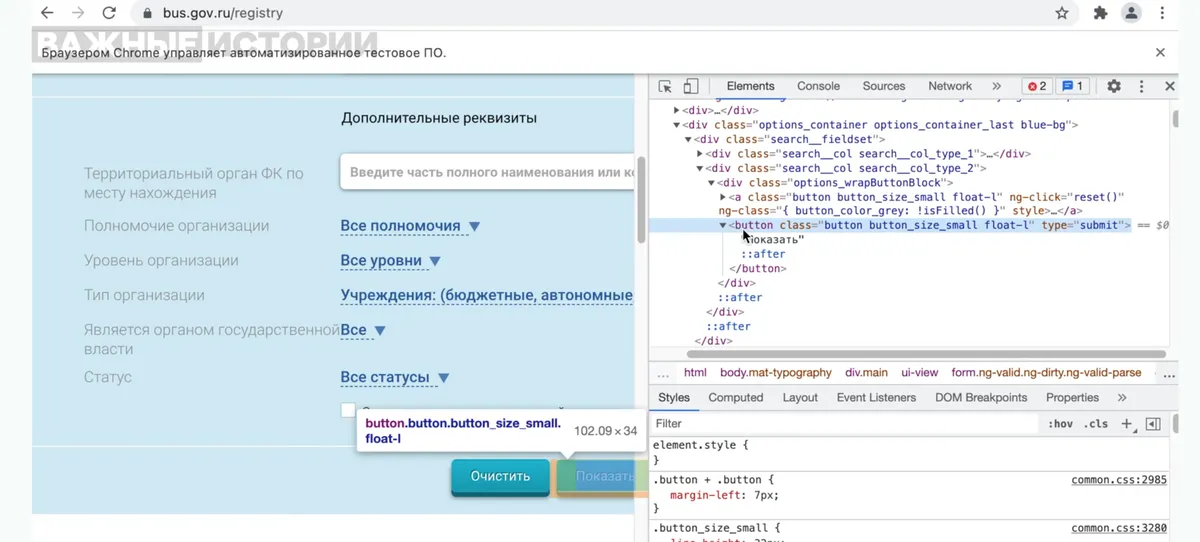Open the DevTools customize three-dot menu

point(1141,86)
